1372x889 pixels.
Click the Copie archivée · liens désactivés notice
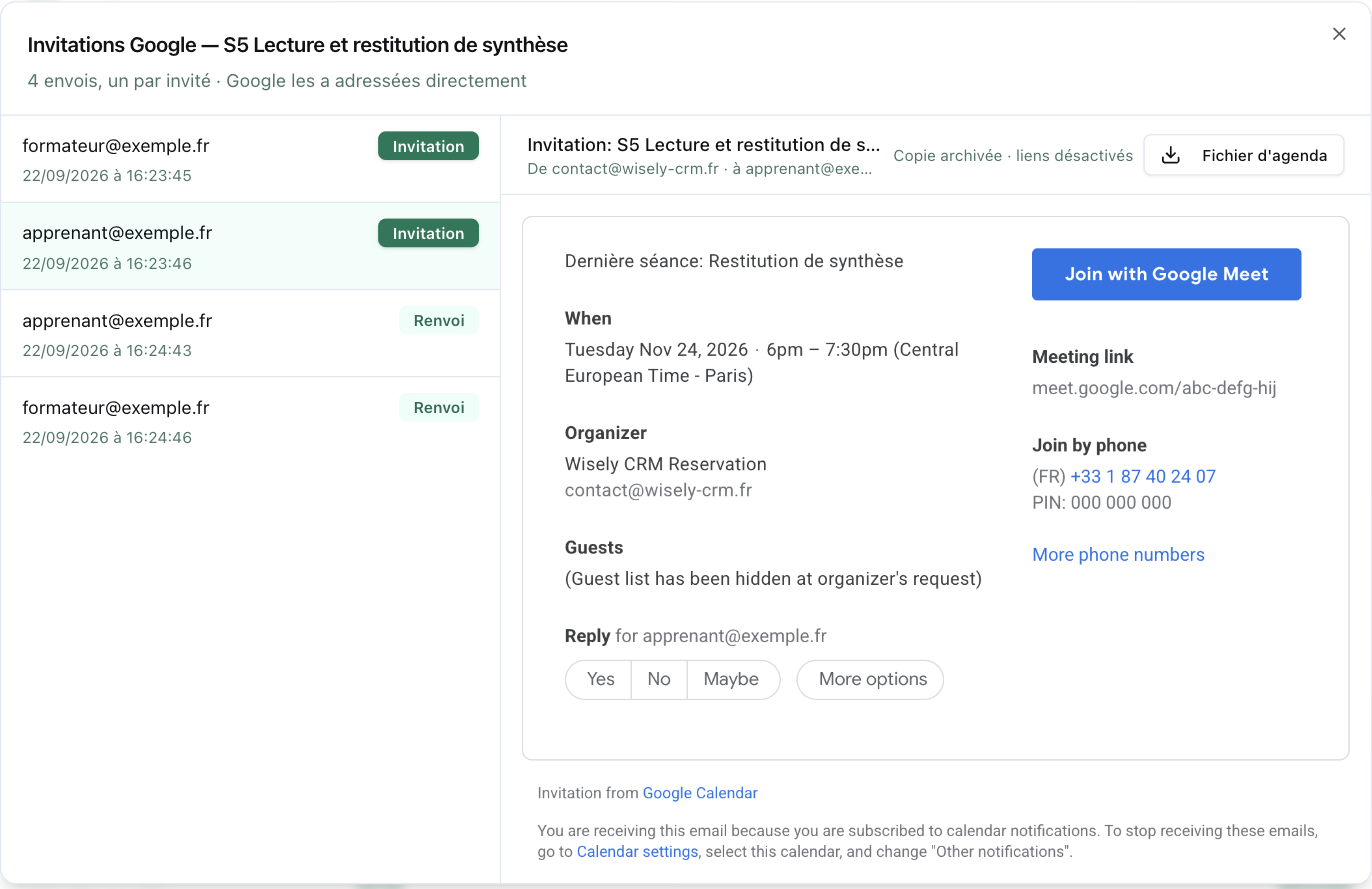click(x=1013, y=156)
